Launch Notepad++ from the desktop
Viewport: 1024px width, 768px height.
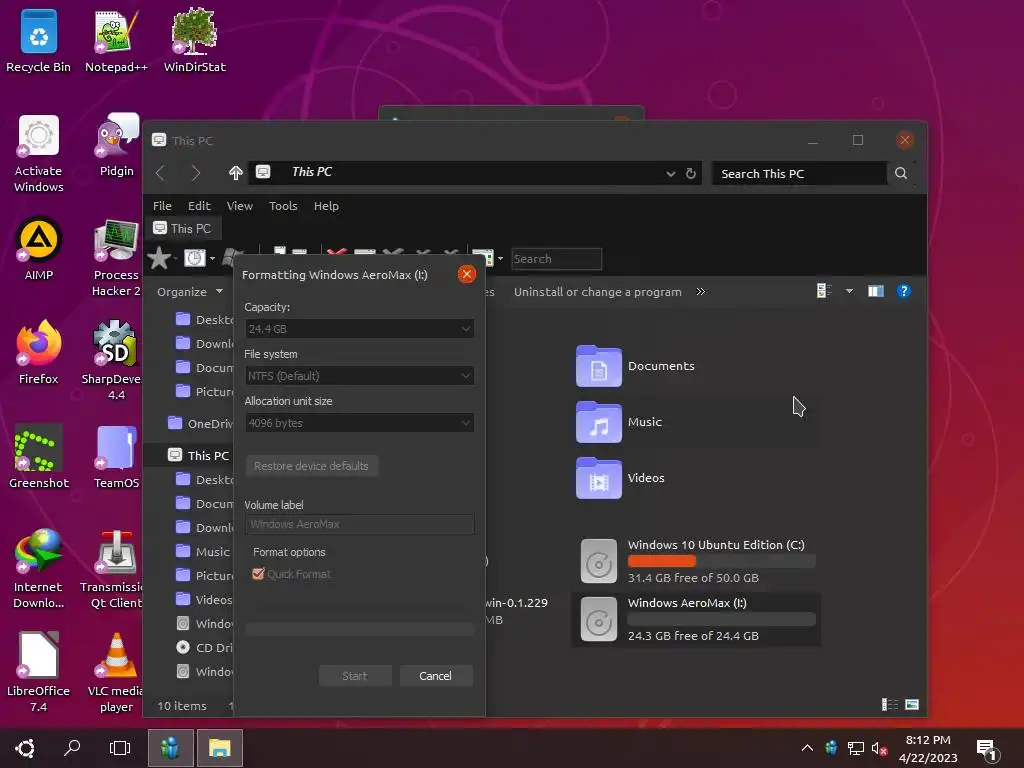point(116,40)
